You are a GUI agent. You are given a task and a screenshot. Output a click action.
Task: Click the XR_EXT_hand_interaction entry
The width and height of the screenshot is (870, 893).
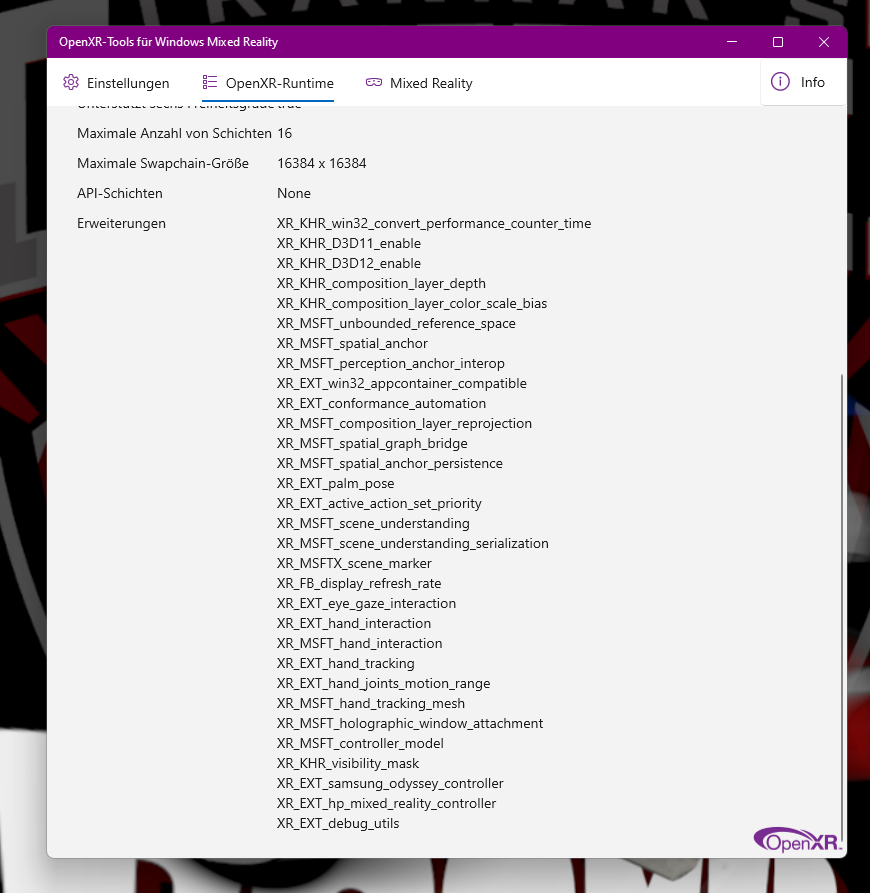point(354,624)
